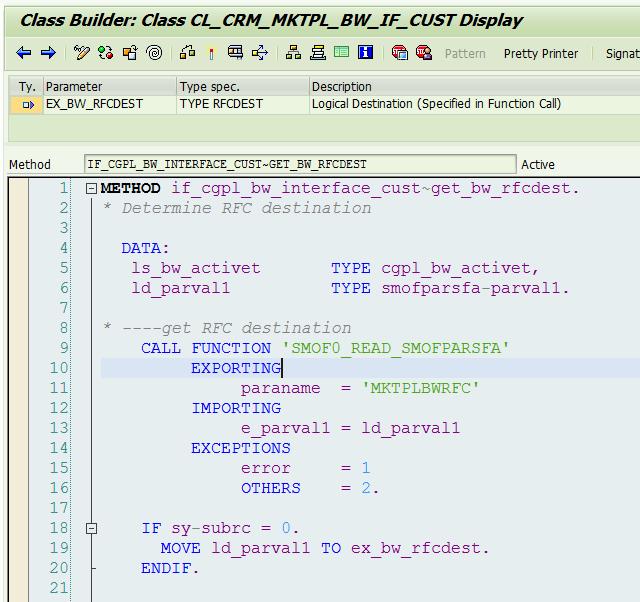Show the object list hierarchy icon

[293, 53]
